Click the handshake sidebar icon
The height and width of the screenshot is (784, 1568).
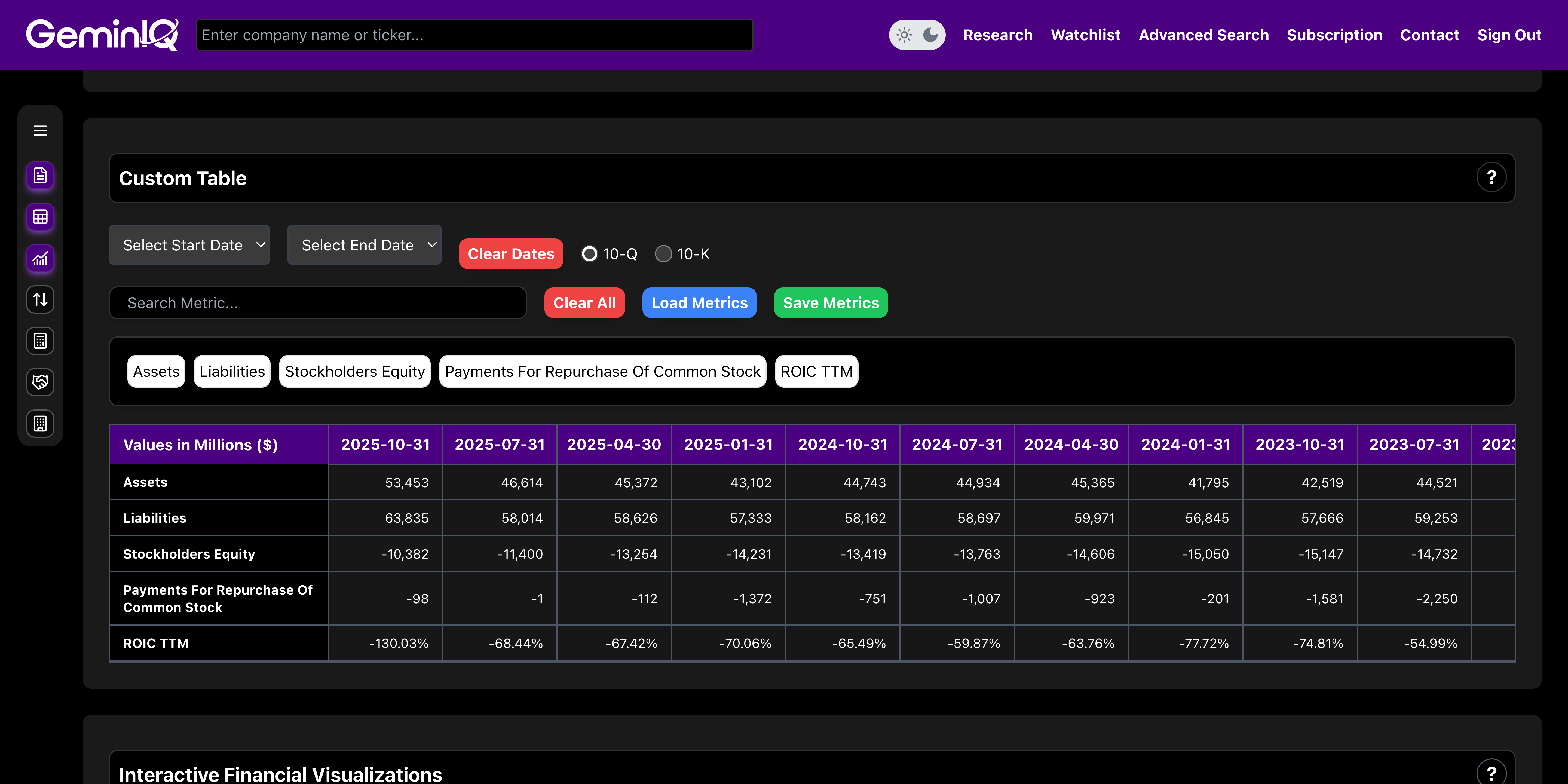tap(40, 382)
